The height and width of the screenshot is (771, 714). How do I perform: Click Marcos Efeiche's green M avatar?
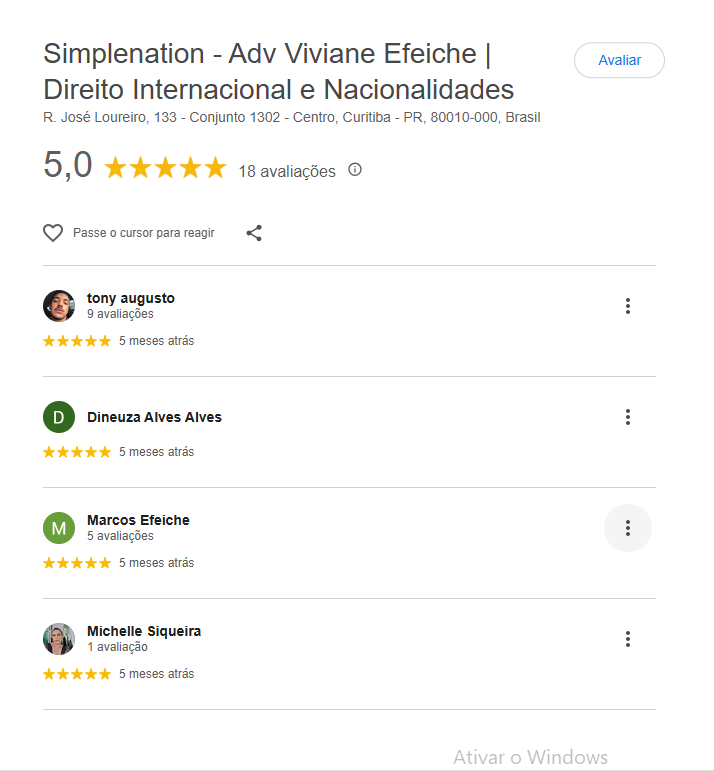(59, 528)
